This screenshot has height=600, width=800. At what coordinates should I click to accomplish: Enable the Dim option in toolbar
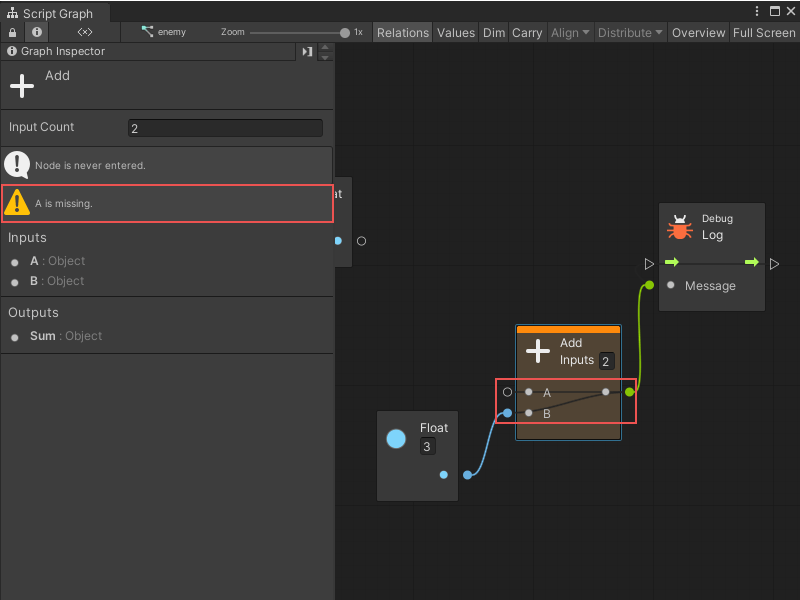point(493,32)
